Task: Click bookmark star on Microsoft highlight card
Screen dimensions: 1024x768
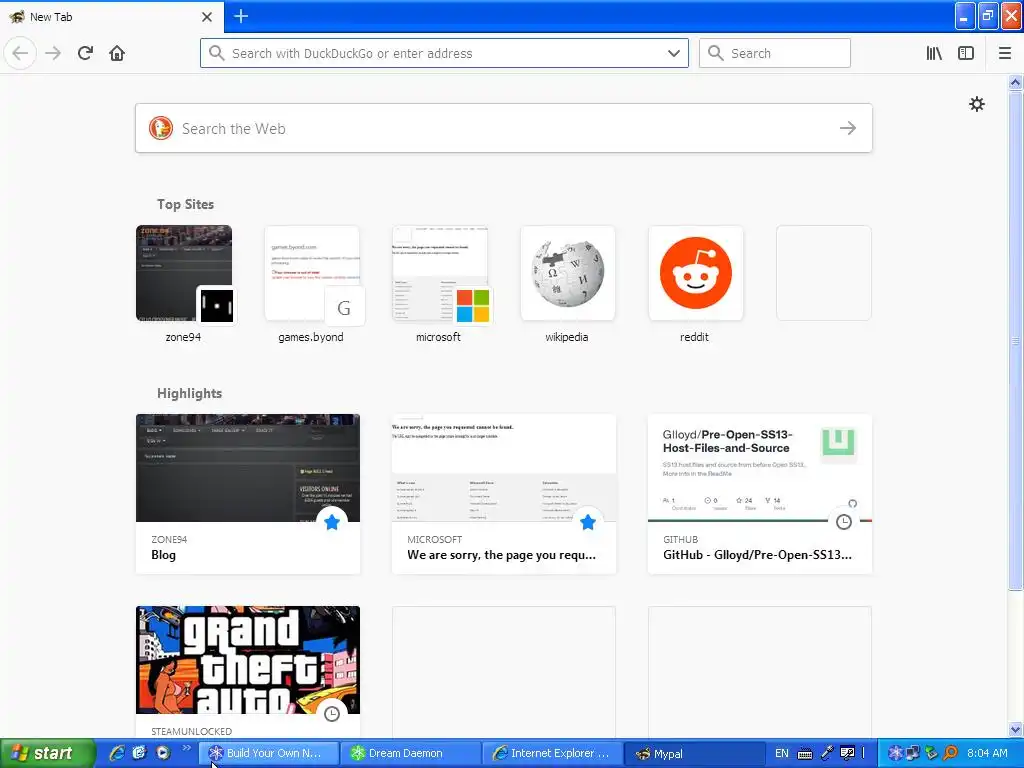Action: point(588,522)
